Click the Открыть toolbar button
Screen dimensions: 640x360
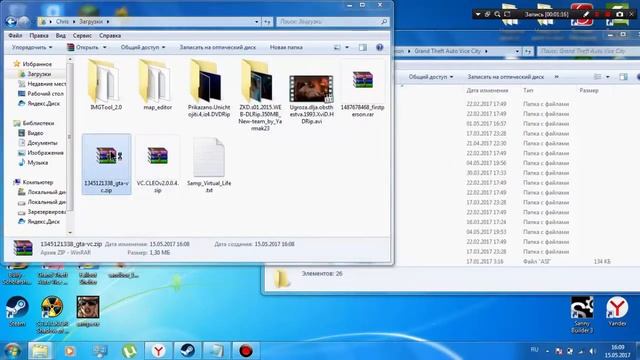[83, 47]
